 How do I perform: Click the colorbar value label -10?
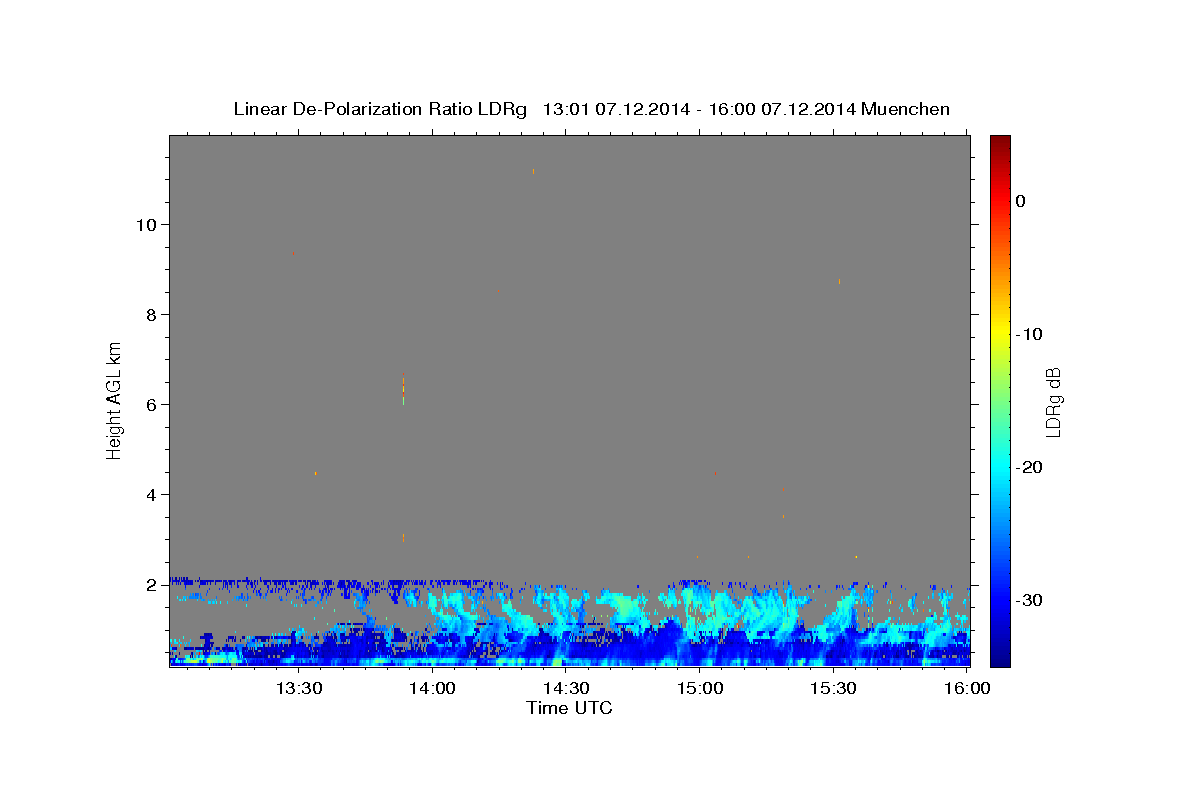1030,334
